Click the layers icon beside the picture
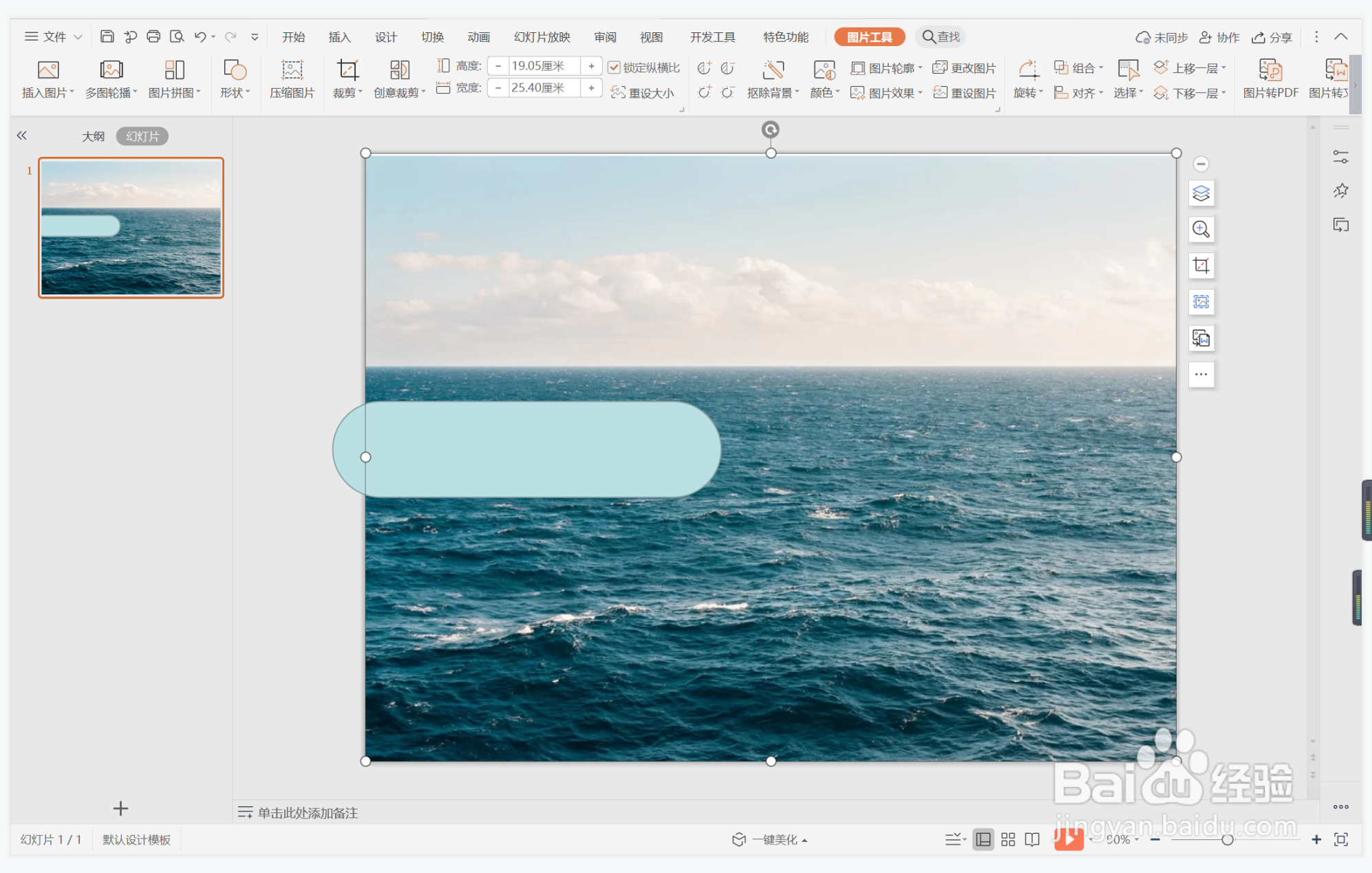 (1201, 193)
